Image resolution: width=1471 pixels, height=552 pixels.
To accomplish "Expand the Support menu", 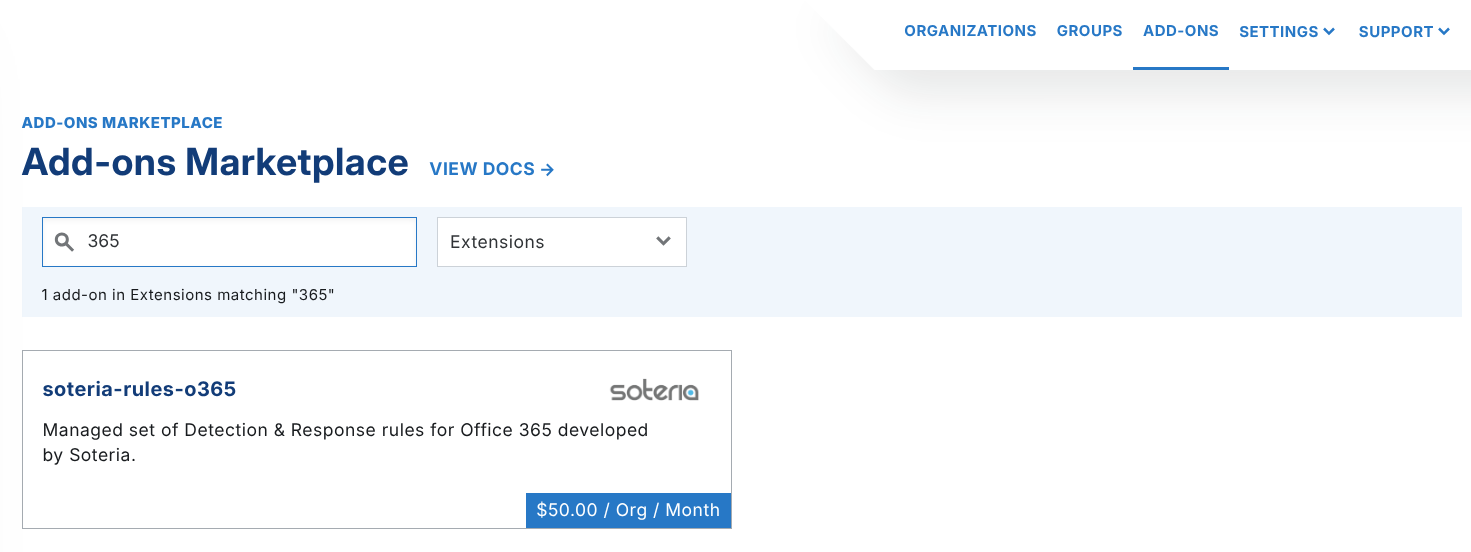I will [x=1403, y=32].
